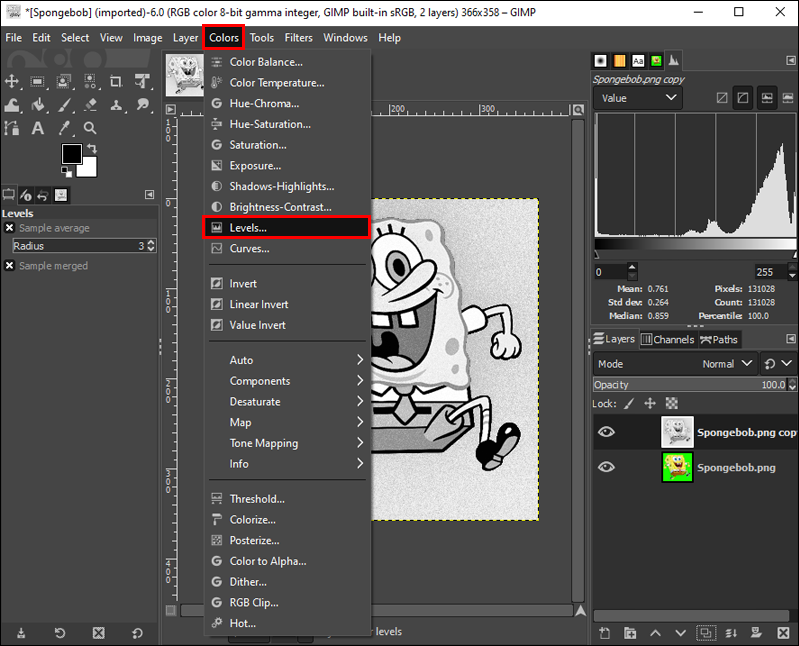
Task: Raise the selected layer
Action: pos(655,633)
